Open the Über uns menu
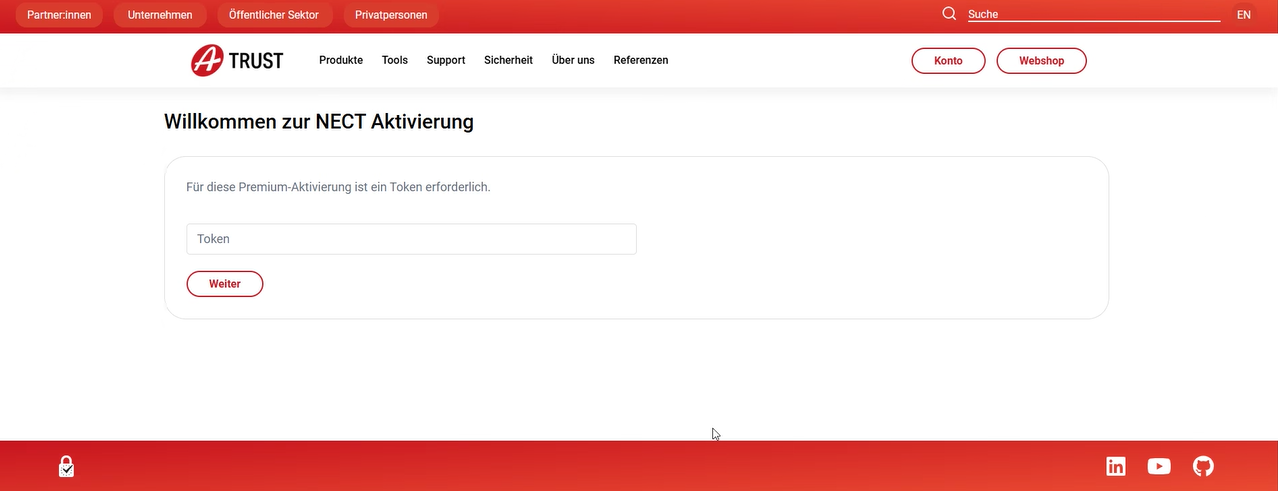The image size is (1278, 491). click(x=573, y=61)
